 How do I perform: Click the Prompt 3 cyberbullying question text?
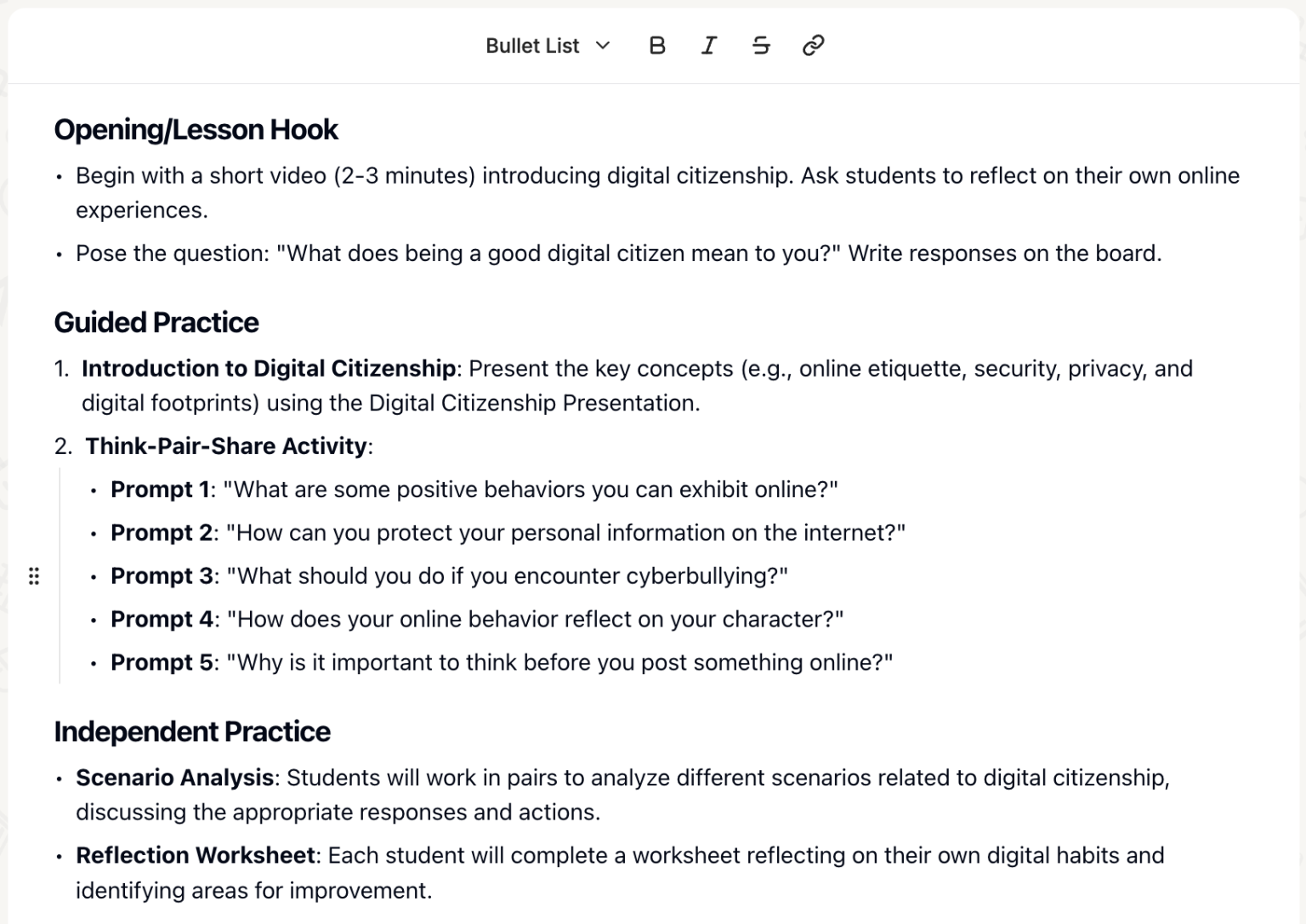tap(512, 576)
